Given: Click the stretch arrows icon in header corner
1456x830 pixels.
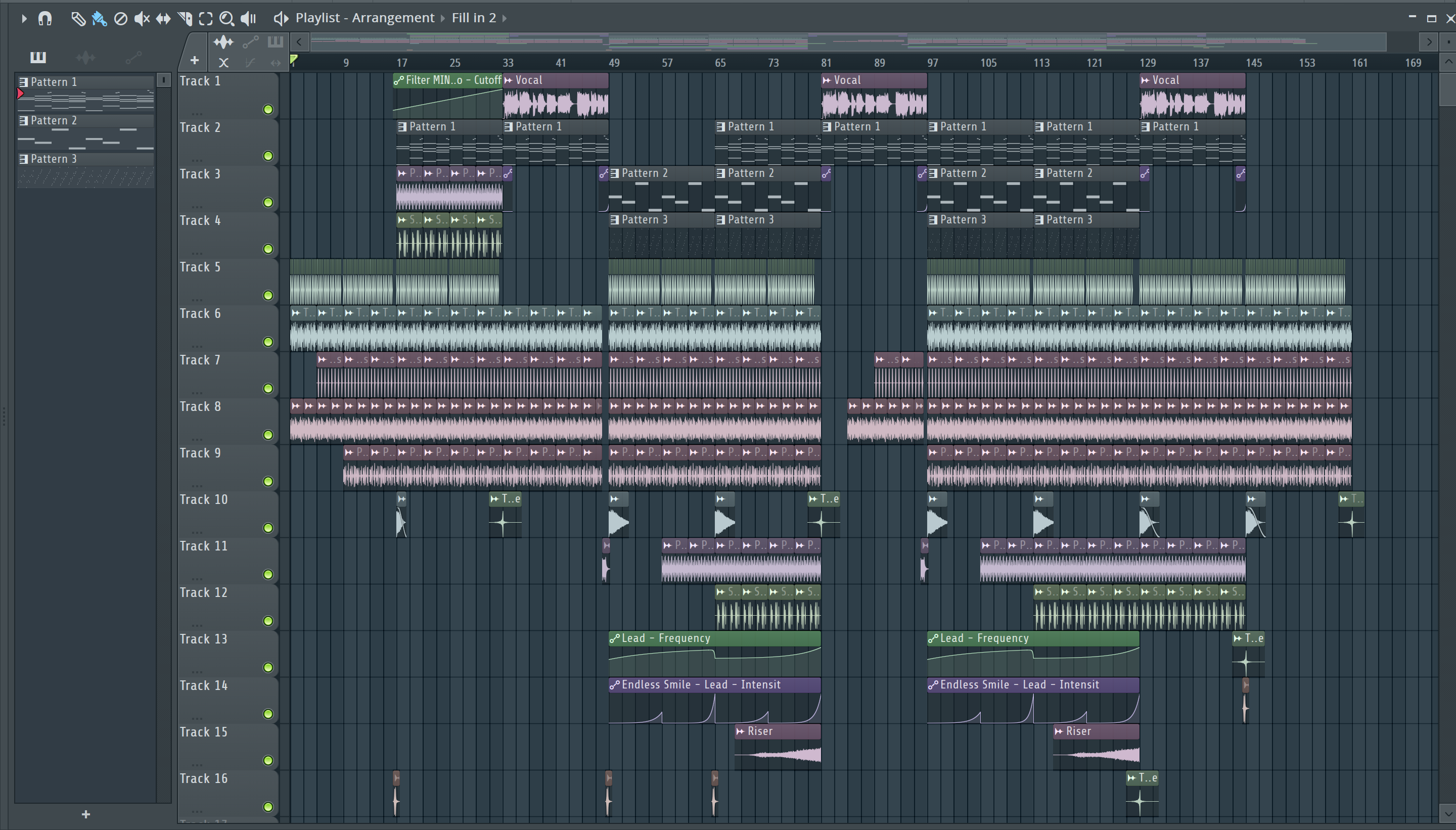Looking at the screenshot, I should click(276, 63).
